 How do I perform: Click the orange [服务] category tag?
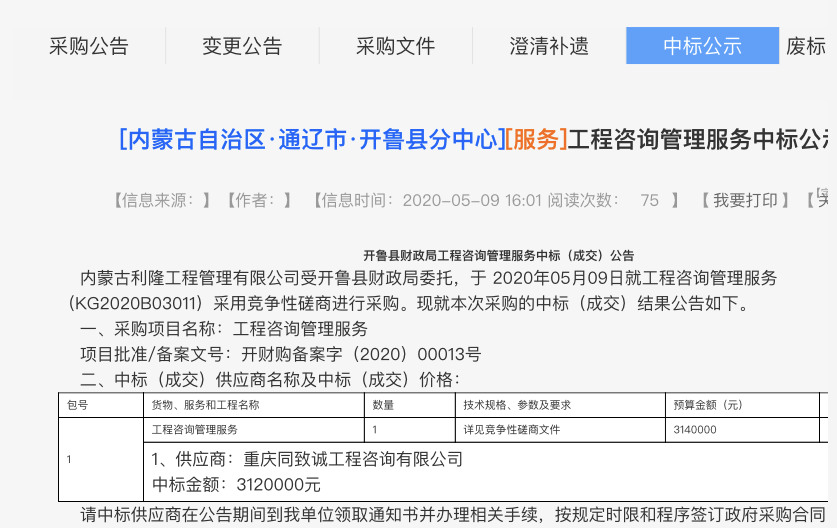tap(537, 139)
